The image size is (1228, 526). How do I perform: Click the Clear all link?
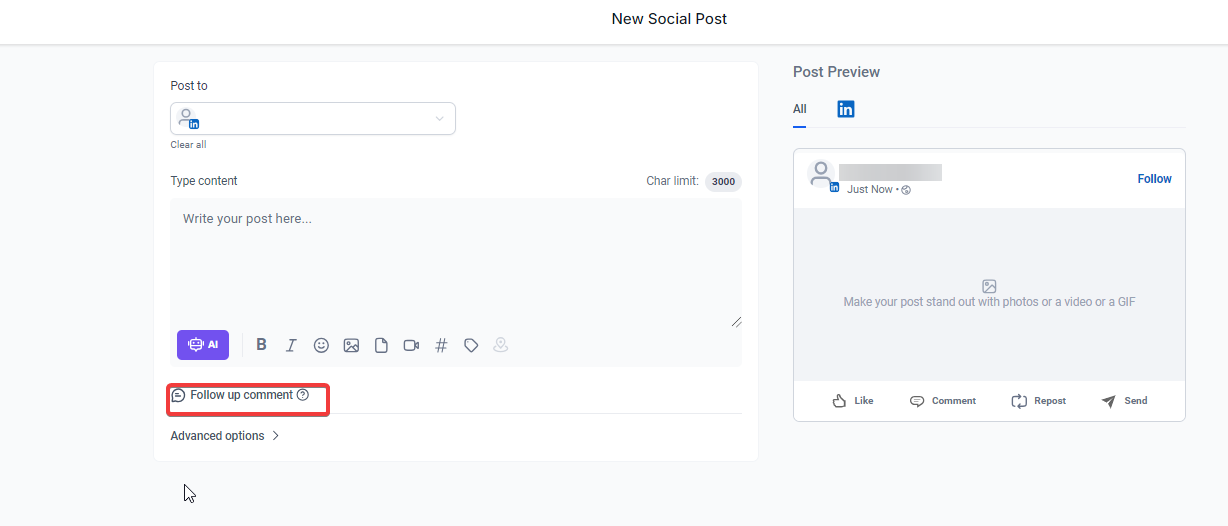[x=188, y=145]
